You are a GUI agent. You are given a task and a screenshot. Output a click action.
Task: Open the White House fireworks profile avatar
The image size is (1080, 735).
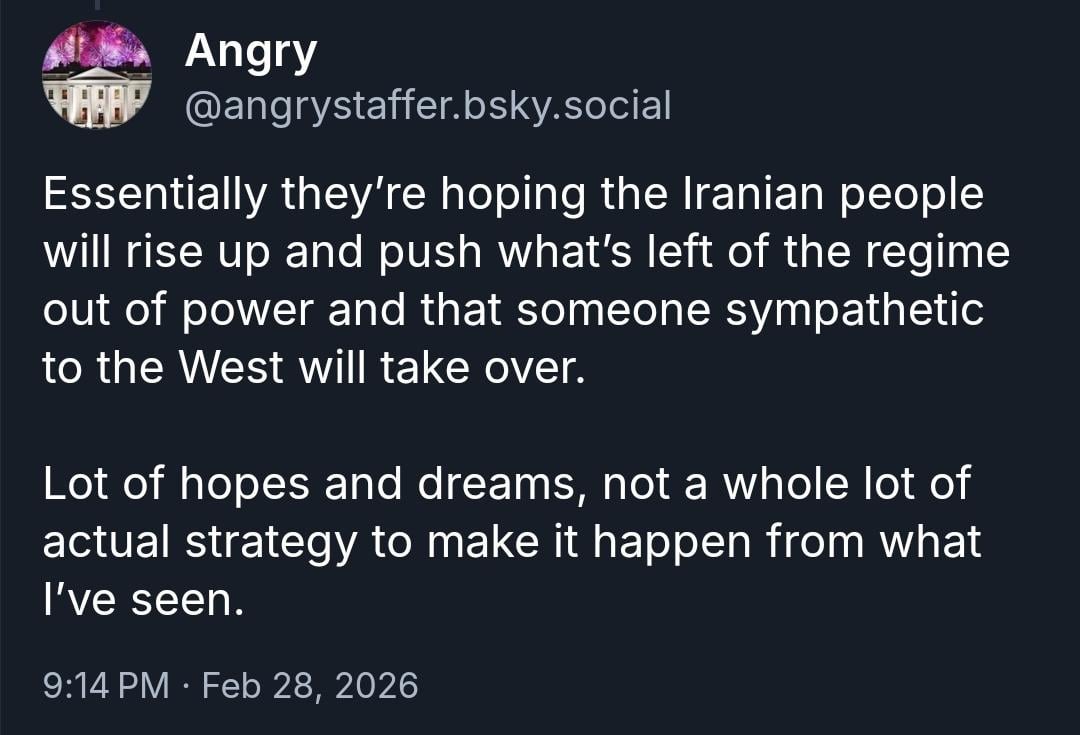[96, 75]
